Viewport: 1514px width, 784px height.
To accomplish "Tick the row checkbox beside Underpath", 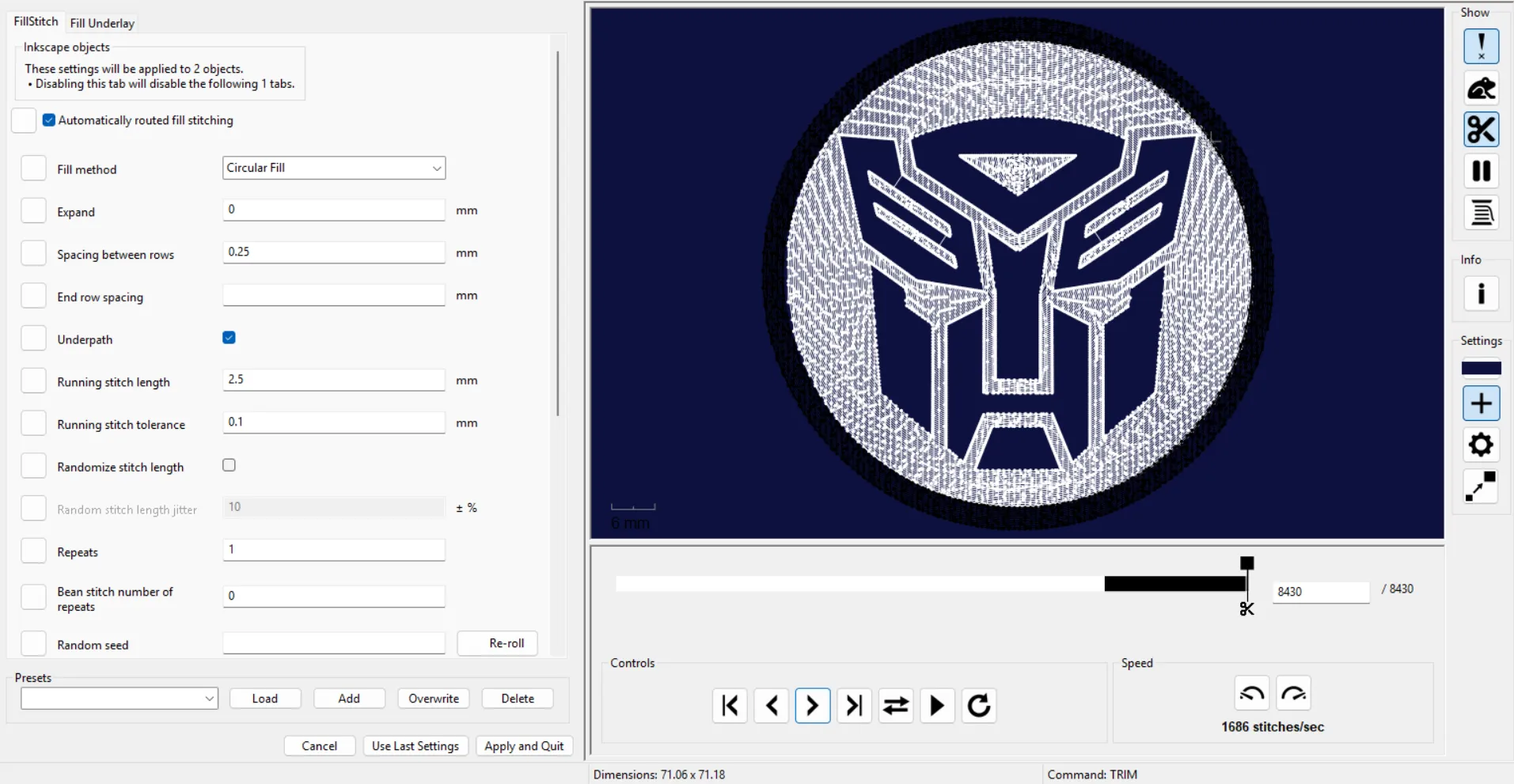I will coord(33,339).
